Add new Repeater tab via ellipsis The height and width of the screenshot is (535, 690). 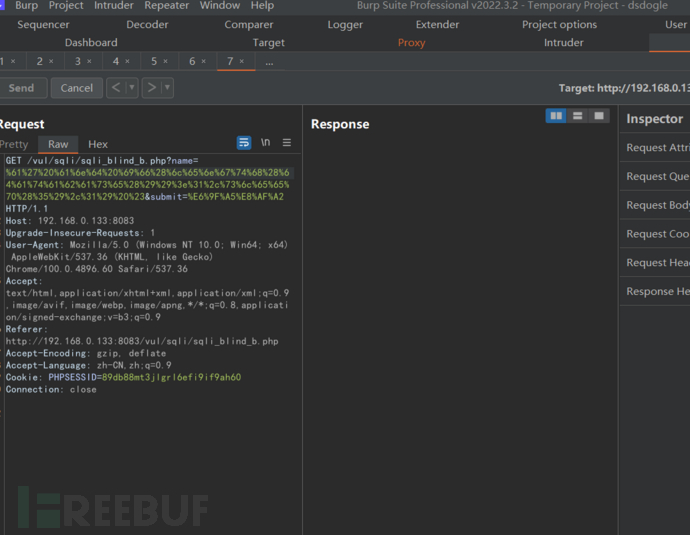pos(269,62)
